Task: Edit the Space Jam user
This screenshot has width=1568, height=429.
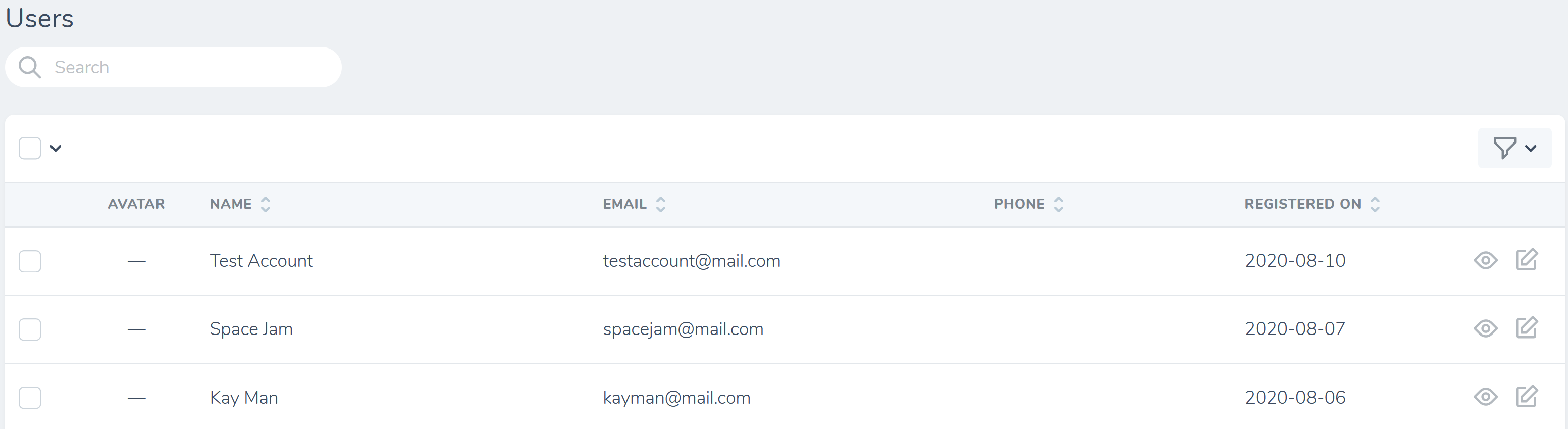Action: [1528, 328]
